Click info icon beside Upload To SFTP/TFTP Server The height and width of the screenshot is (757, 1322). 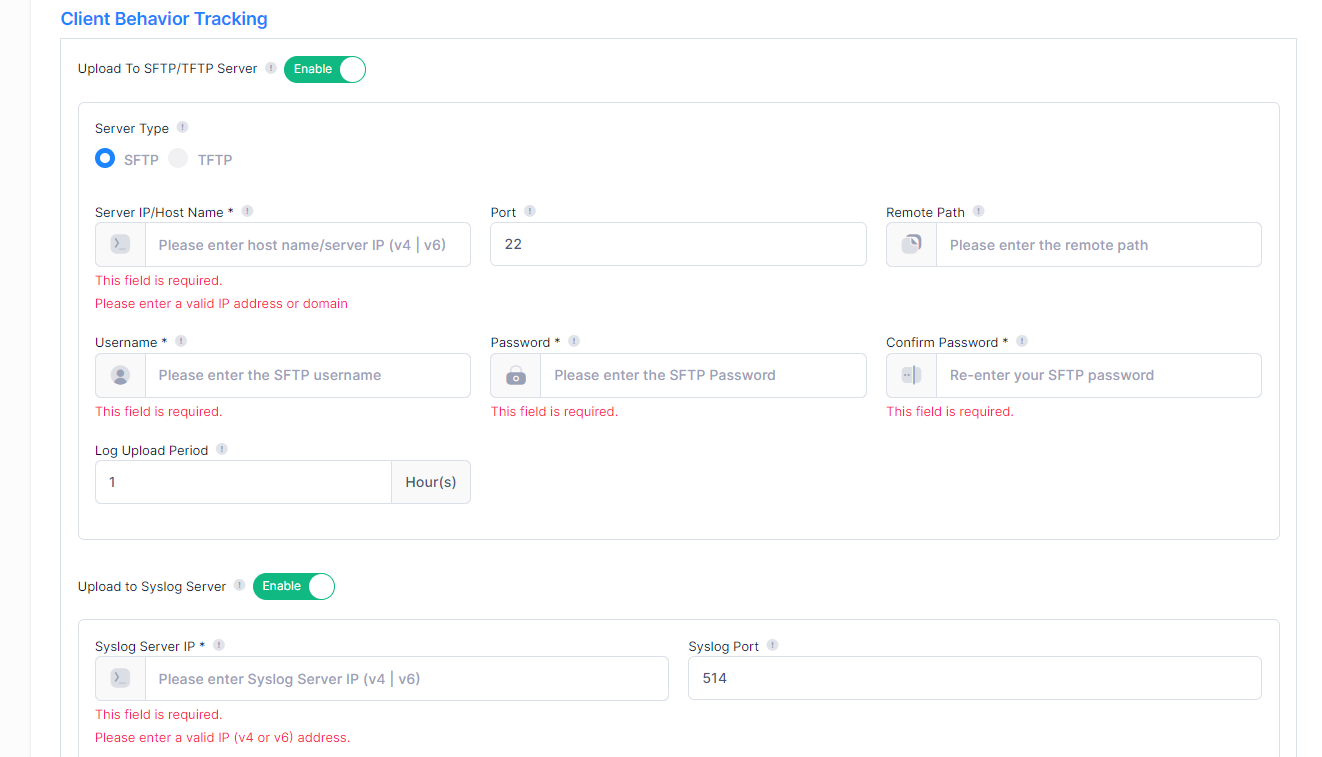(271, 69)
